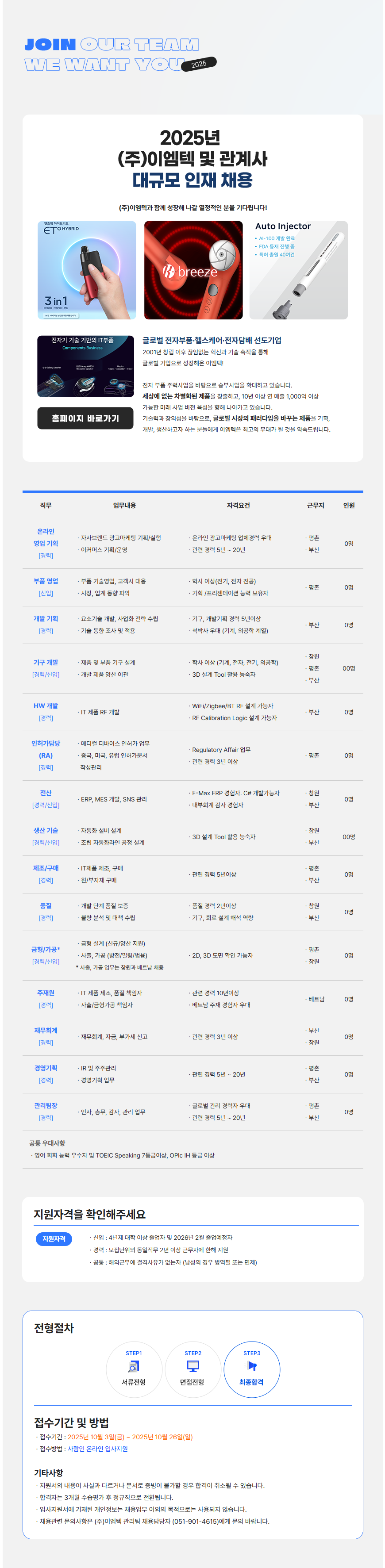This screenshot has height=1568, width=385.
Task: Select the 주재원 job title
Action: click(x=46, y=993)
